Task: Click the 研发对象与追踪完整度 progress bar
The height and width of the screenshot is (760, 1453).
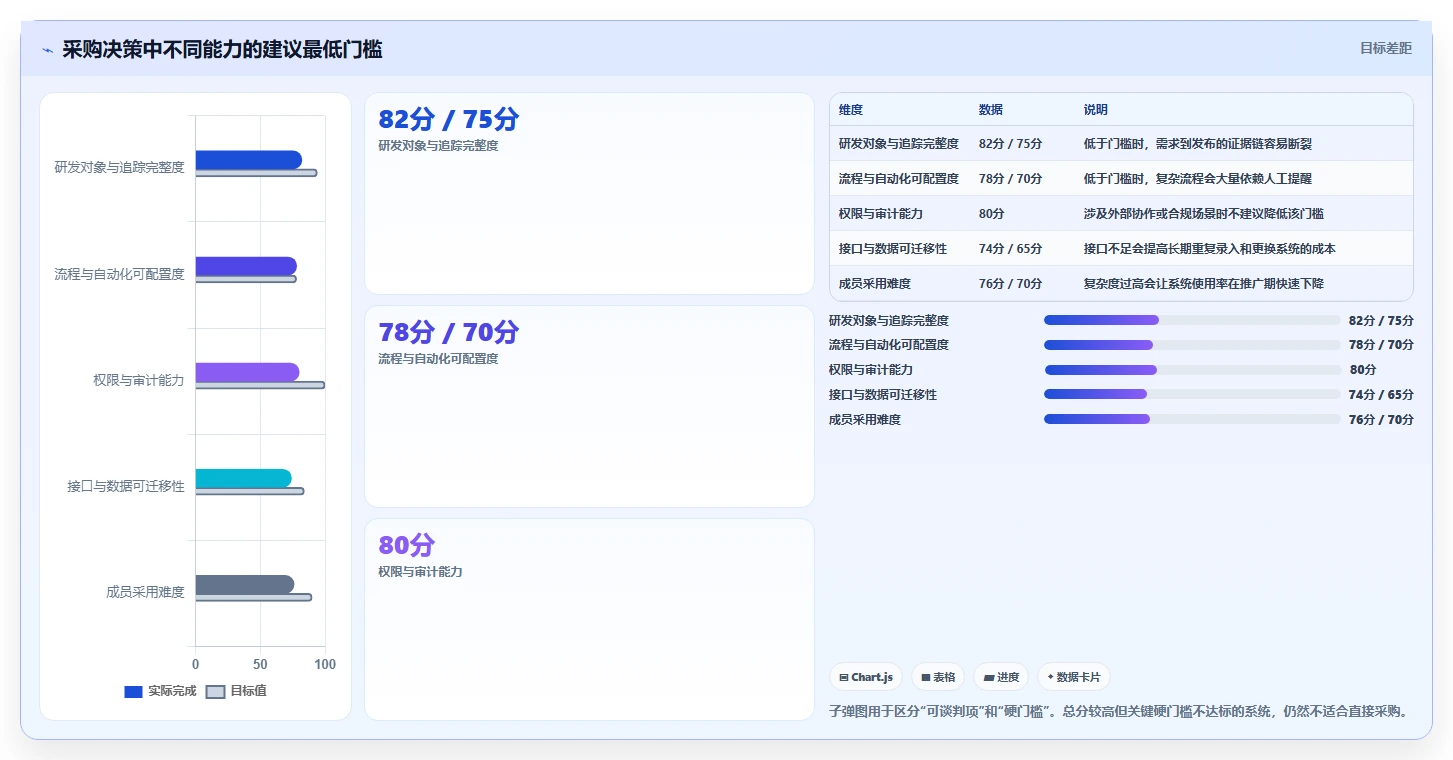Action: coord(1192,320)
